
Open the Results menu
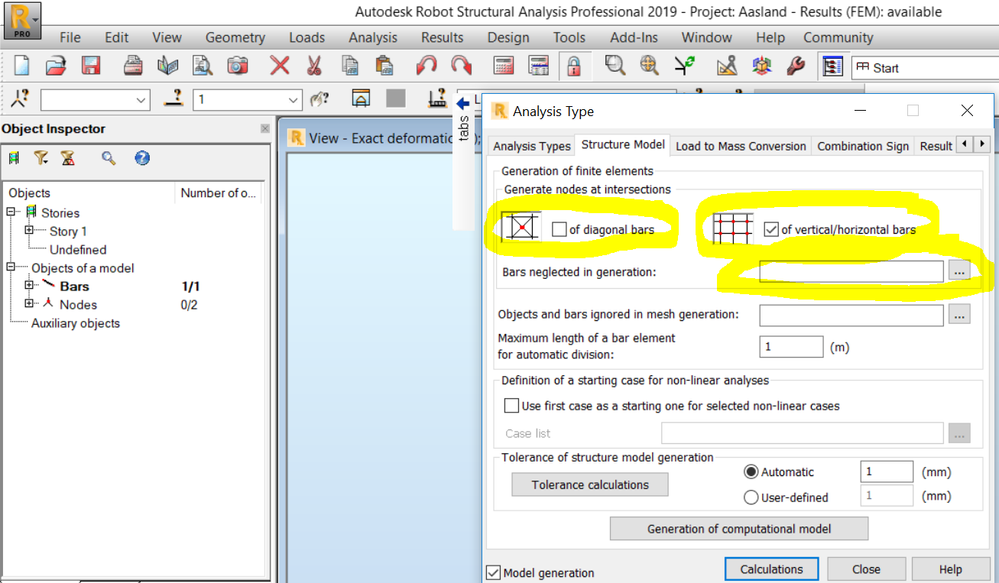[x=442, y=38]
